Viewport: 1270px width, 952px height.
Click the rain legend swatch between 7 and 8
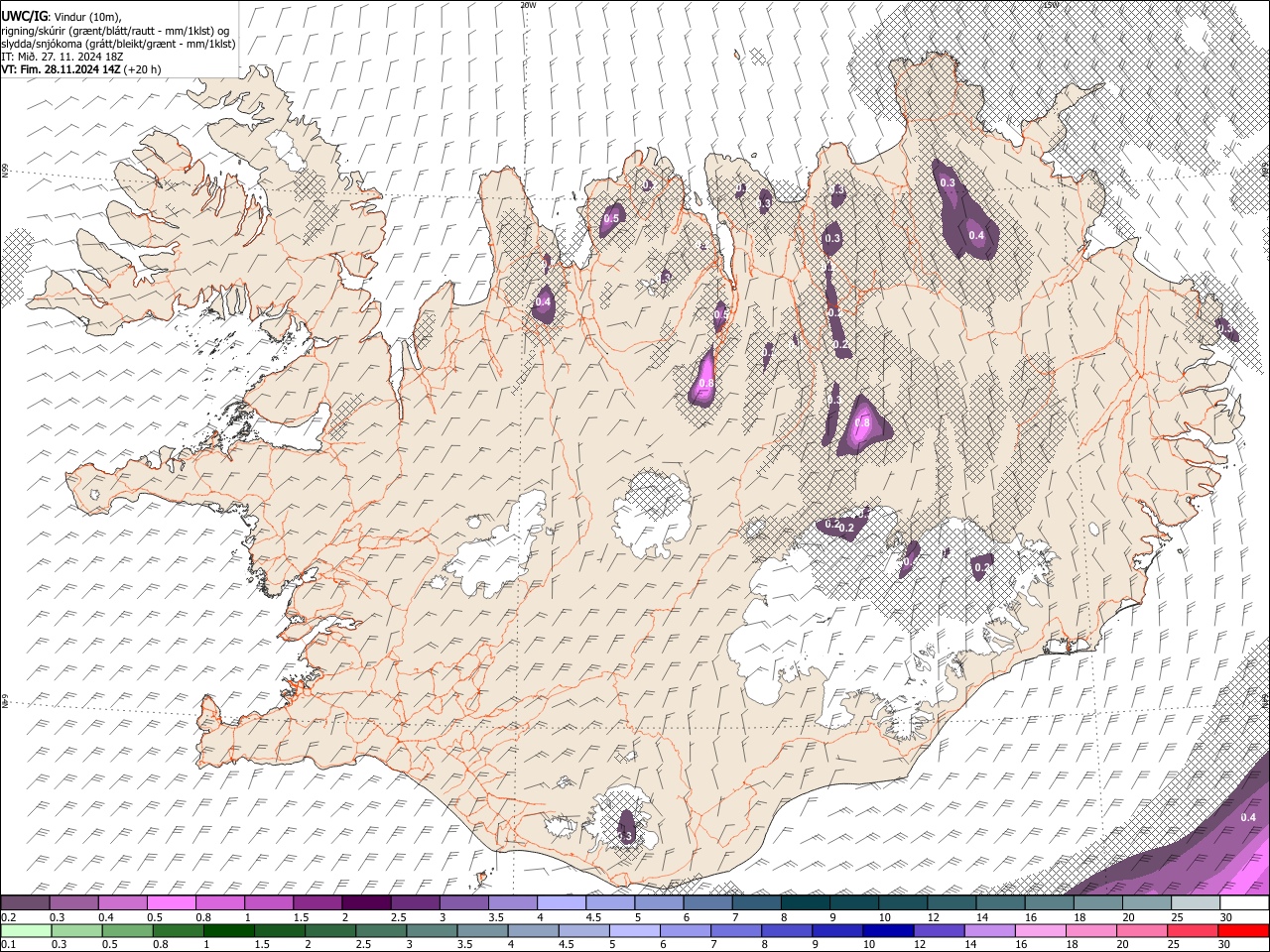click(x=735, y=931)
